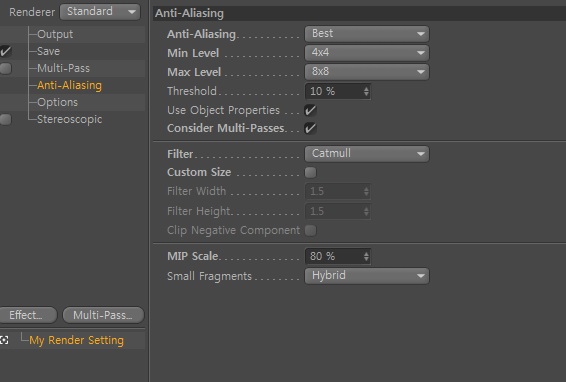Viewport: 566px width, 382px height.
Task: Click the Multi-Pass... button
Action: point(103,315)
